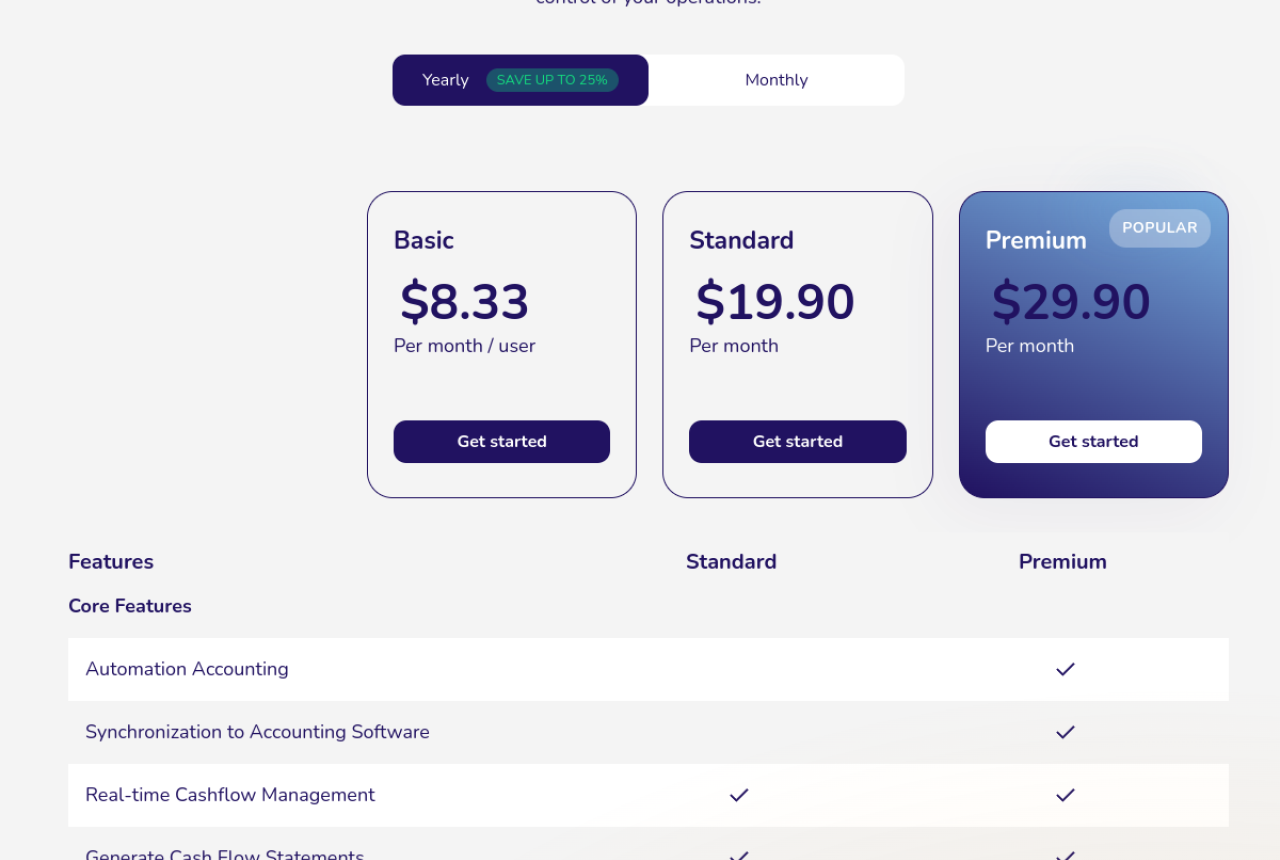The image size is (1280, 860).
Task: Click the Premium column header
Action: pos(1062,561)
